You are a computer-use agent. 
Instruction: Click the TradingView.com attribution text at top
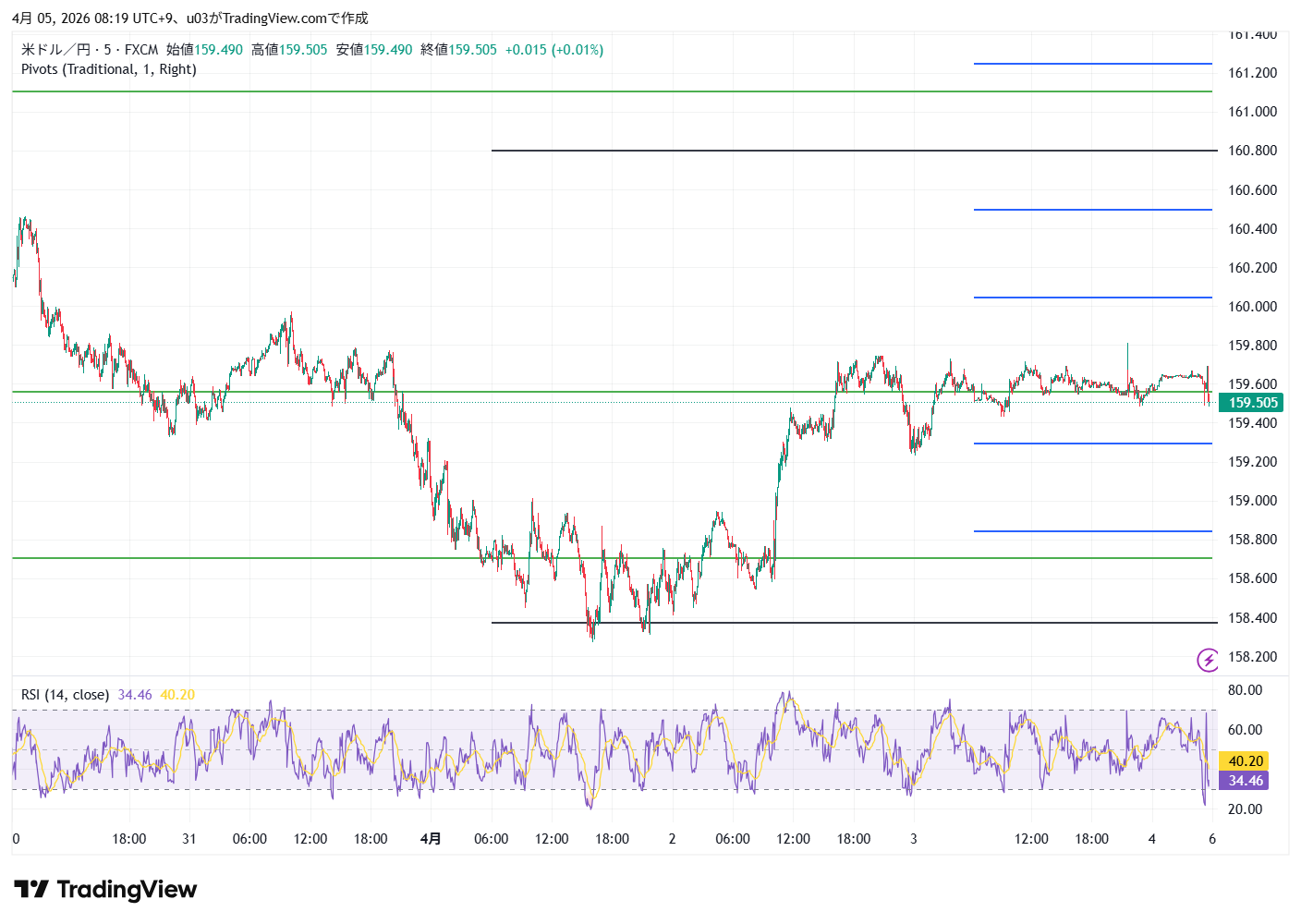[x=274, y=18]
